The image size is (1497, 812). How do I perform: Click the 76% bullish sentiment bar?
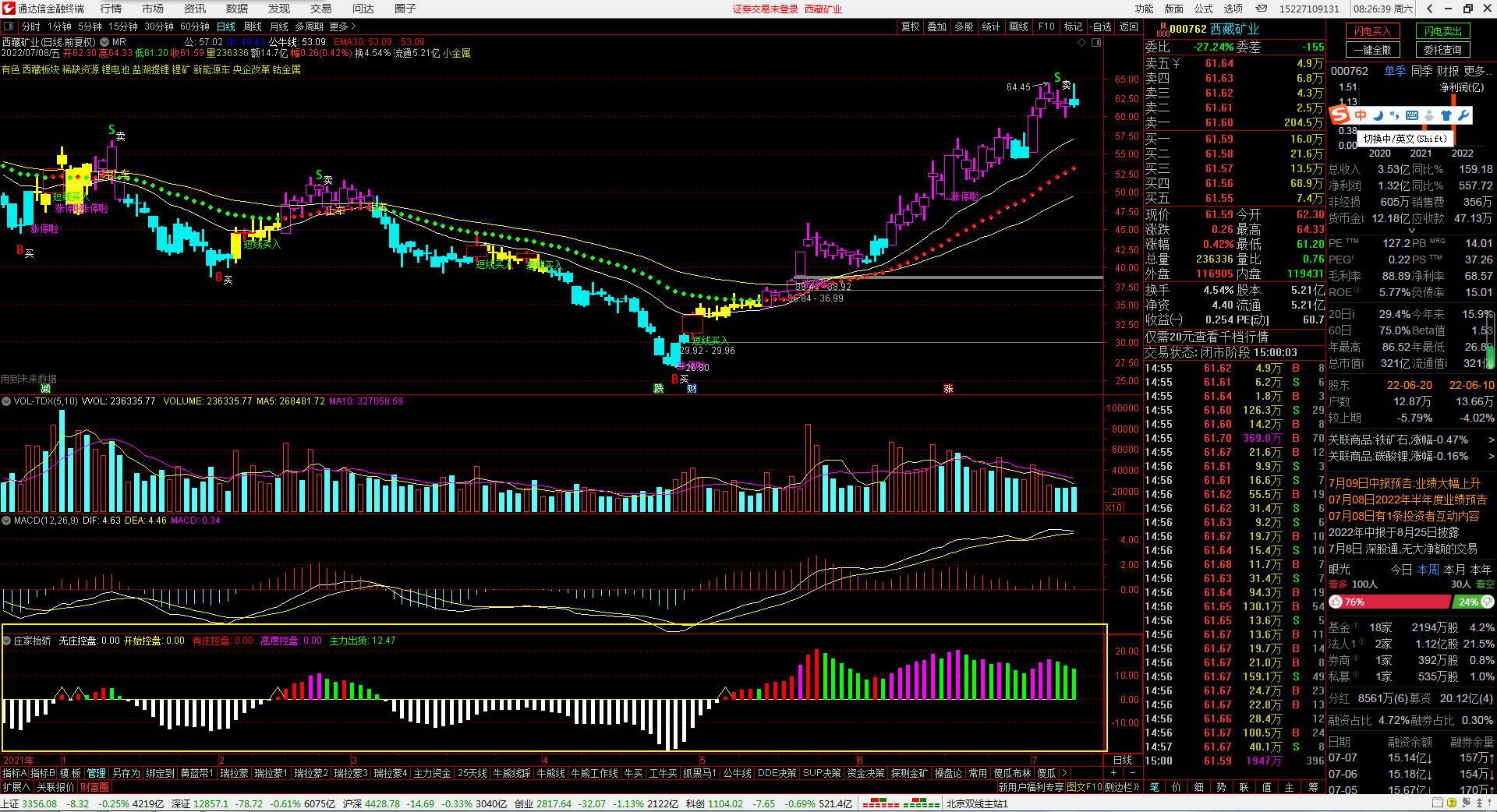click(x=1389, y=602)
